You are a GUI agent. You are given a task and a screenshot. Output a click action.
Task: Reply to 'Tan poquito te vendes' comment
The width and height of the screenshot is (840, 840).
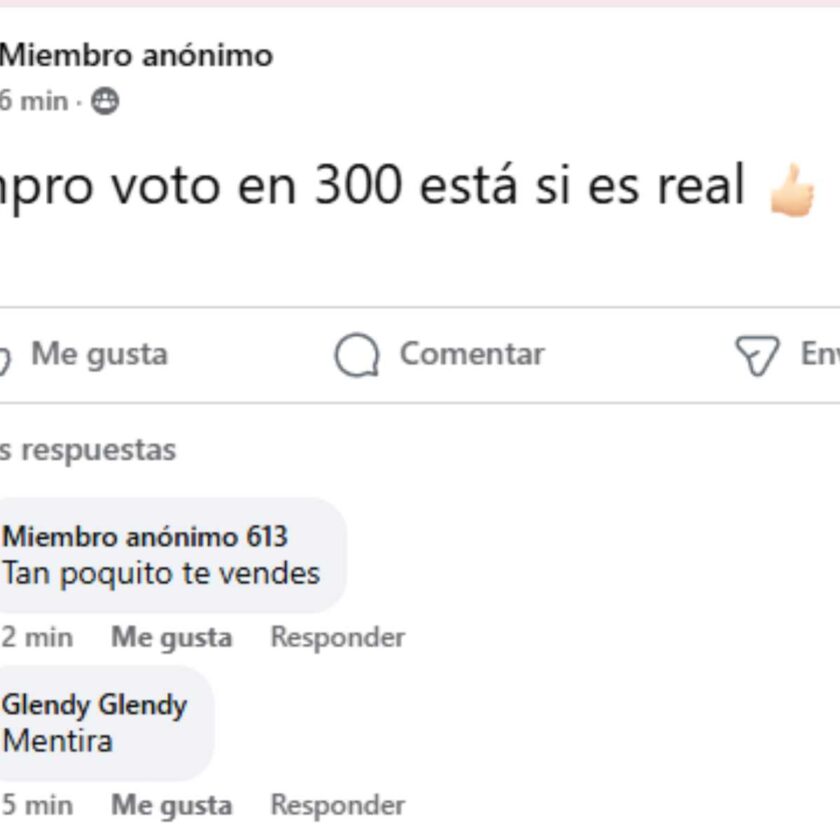(x=338, y=637)
